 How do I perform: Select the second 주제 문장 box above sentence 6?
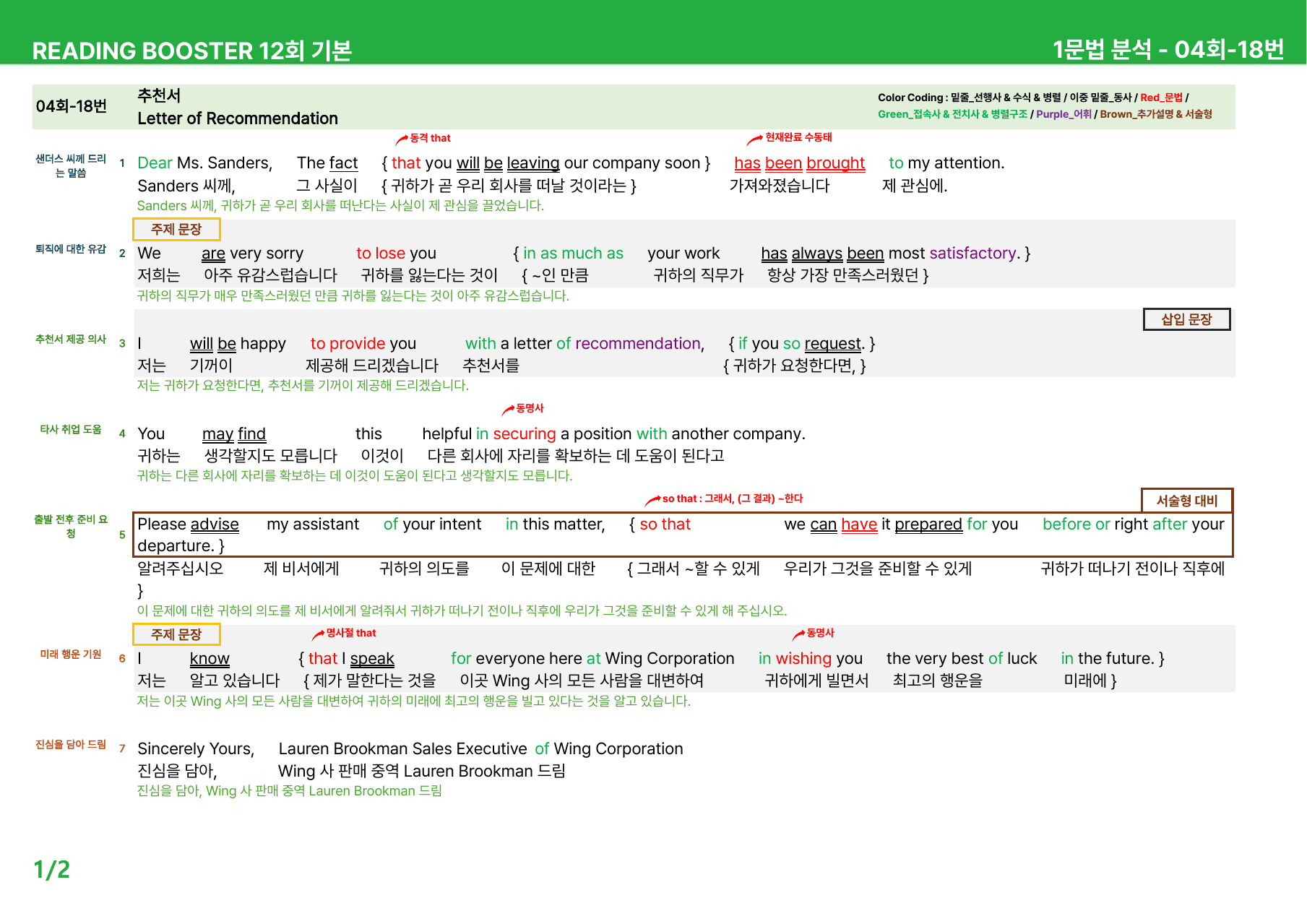coord(176,634)
